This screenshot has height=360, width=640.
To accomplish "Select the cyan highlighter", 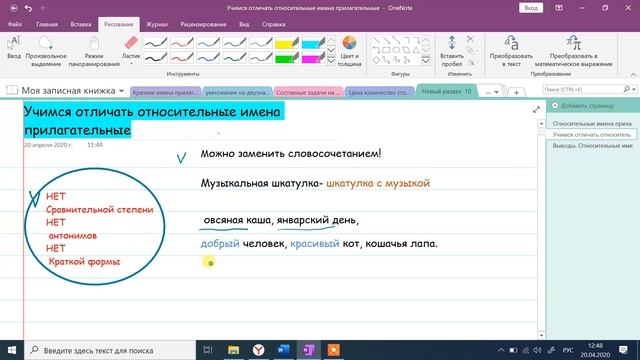I will [313, 42].
